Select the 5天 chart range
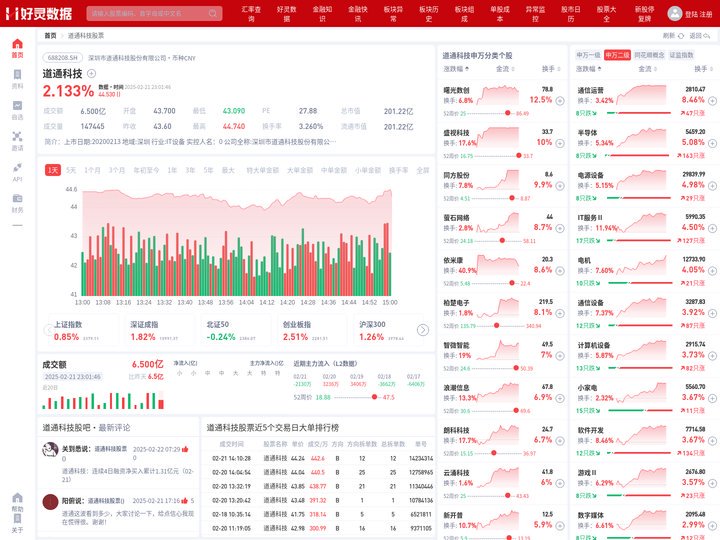This screenshot has height=540, width=720. (71, 170)
